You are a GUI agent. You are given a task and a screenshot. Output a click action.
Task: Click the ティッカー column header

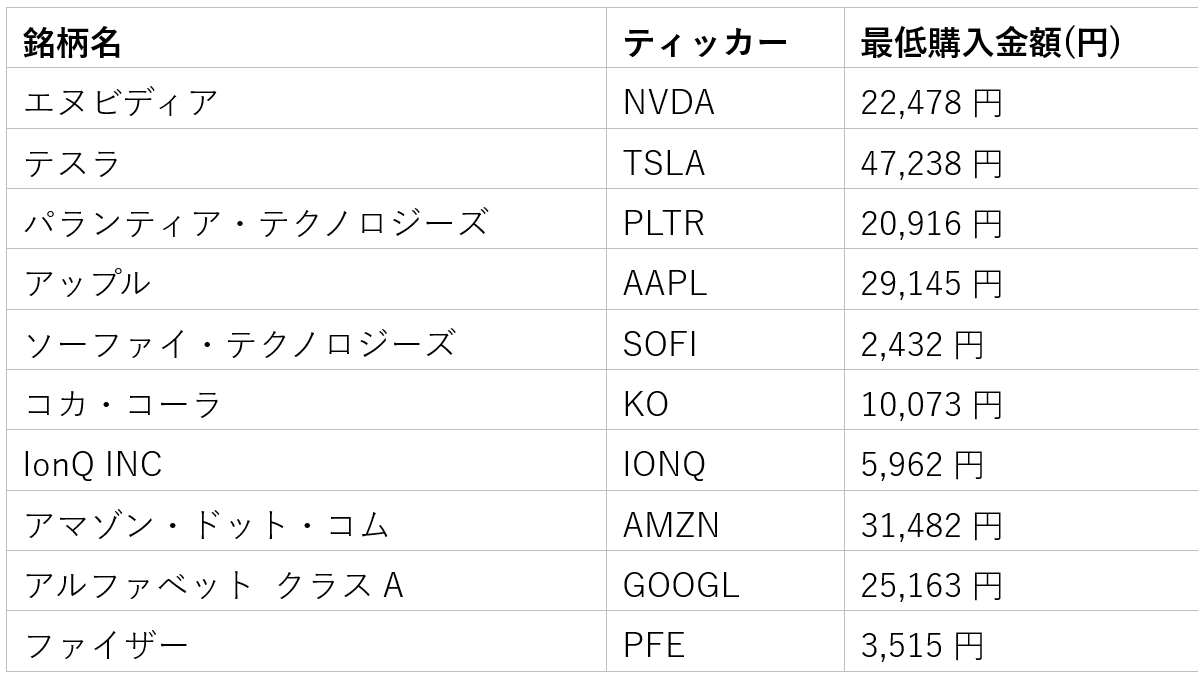point(704,42)
